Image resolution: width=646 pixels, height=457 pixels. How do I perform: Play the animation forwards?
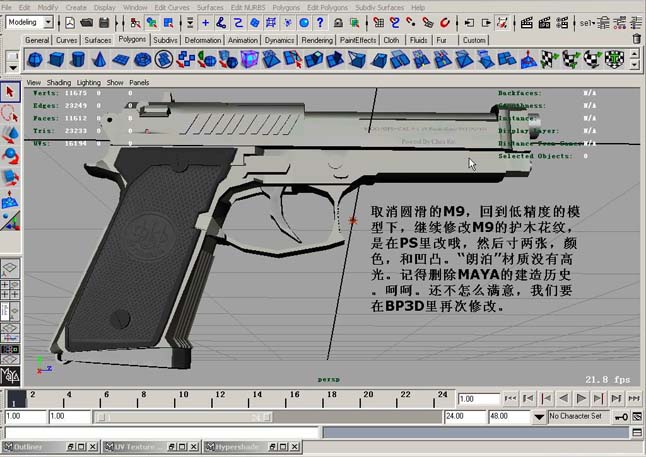[x=581, y=398]
